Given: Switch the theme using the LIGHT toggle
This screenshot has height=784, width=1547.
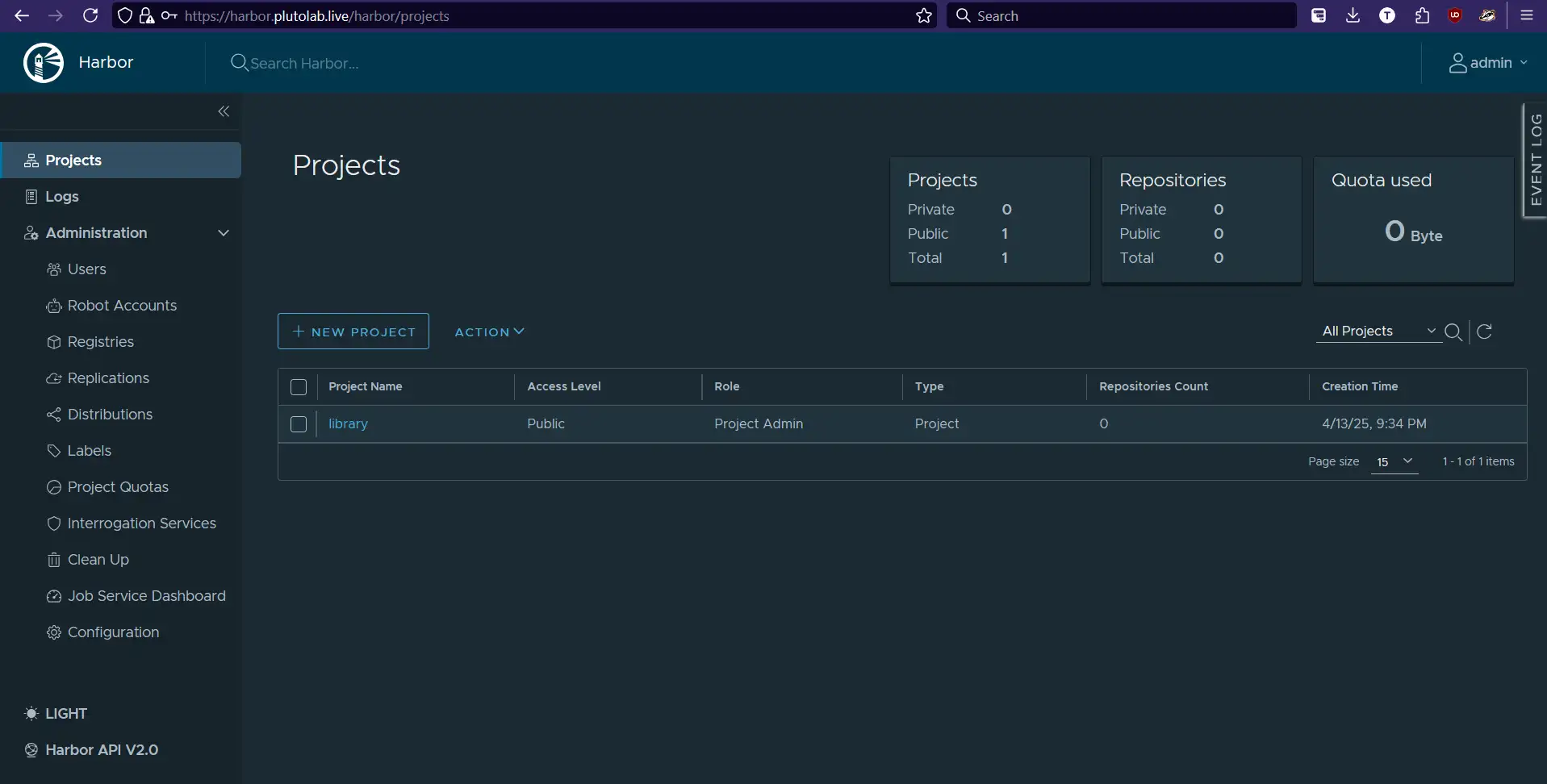Looking at the screenshot, I should 56,713.
